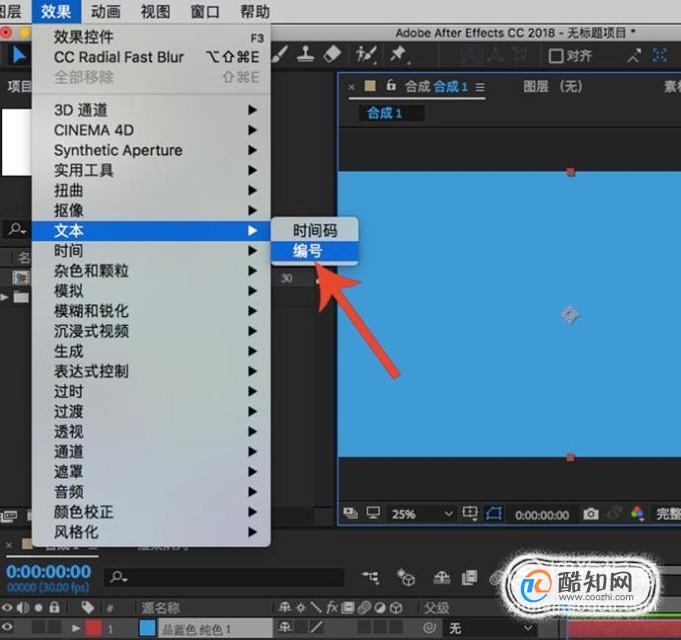Screen dimensions: 681x640
Task: Open the 动画 menu in menu bar
Action: point(106,11)
